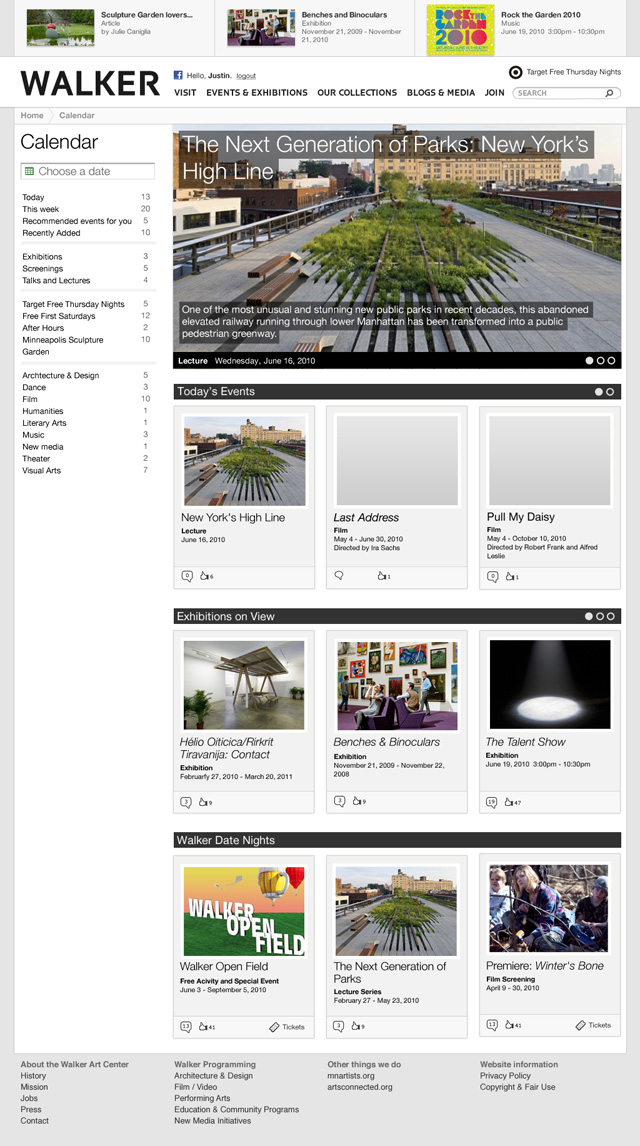Open the Choose a date picker

[88, 171]
